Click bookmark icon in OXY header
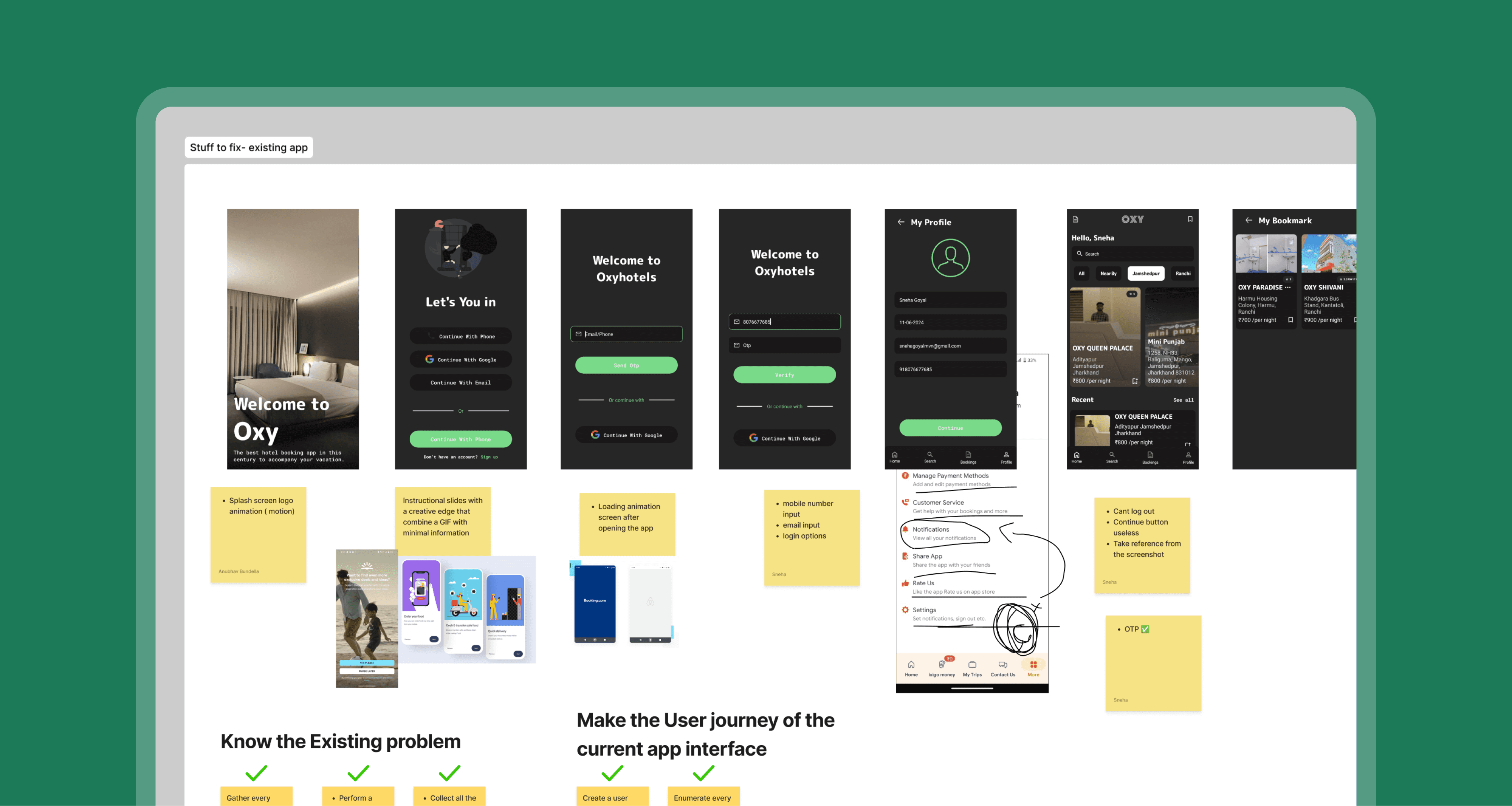The height and width of the screenshot is (806, 1512). (x=1190, y=219)
